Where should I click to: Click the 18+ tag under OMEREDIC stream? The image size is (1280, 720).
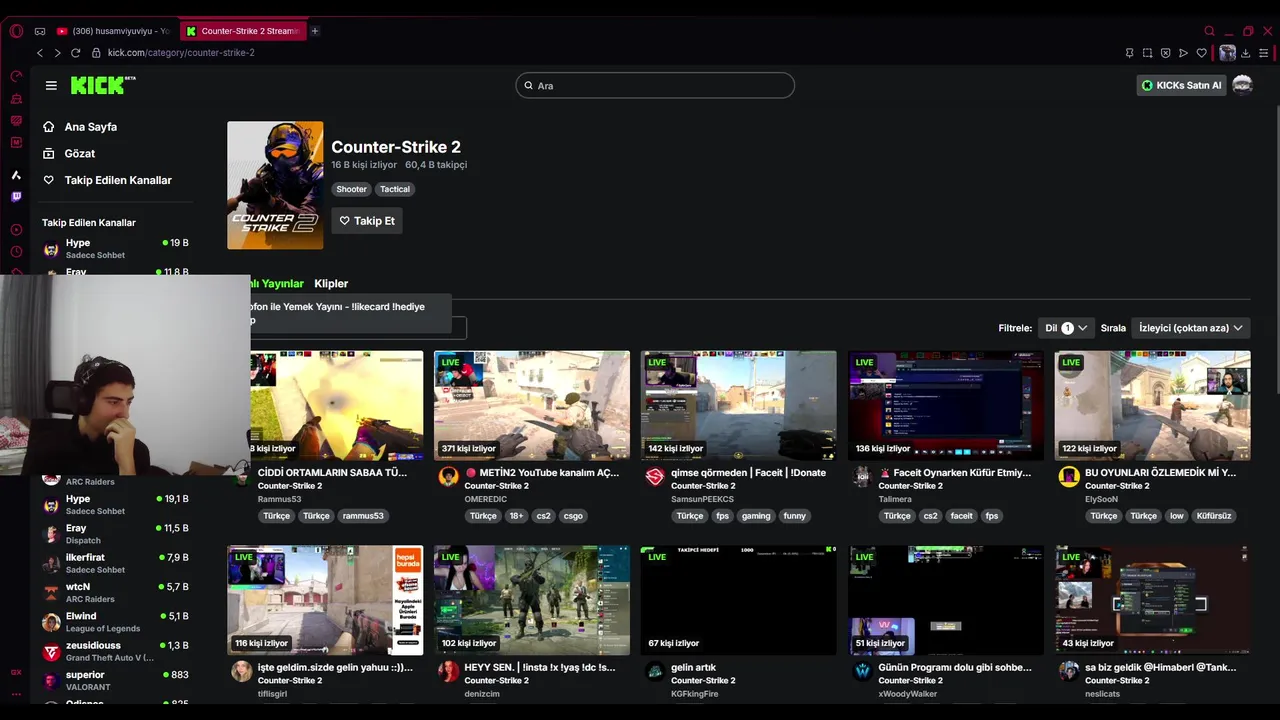click(516, 516)
